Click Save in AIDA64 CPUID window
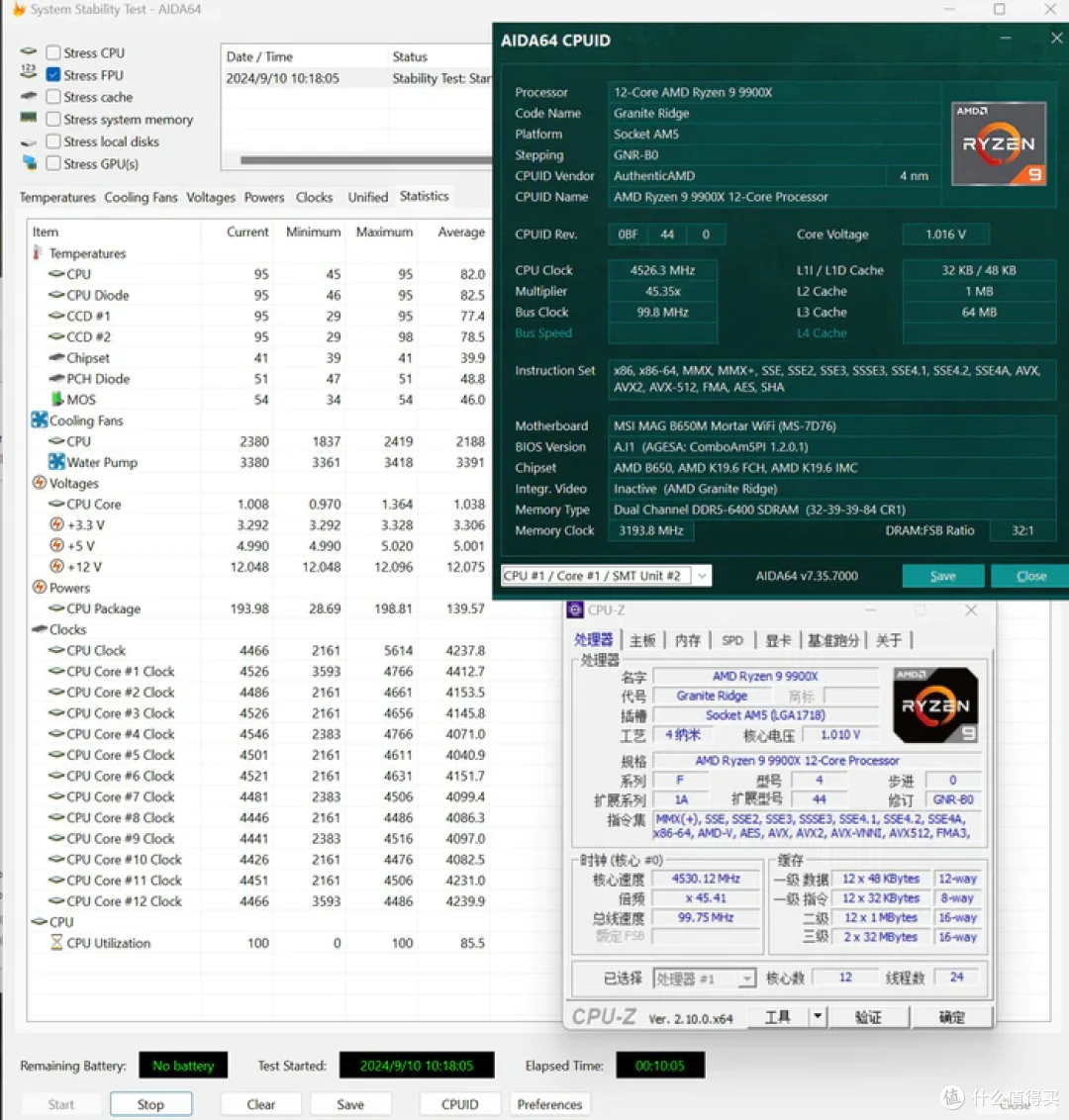Image resolution: width=1069 pixels, height=1120 pixels. 942,576
